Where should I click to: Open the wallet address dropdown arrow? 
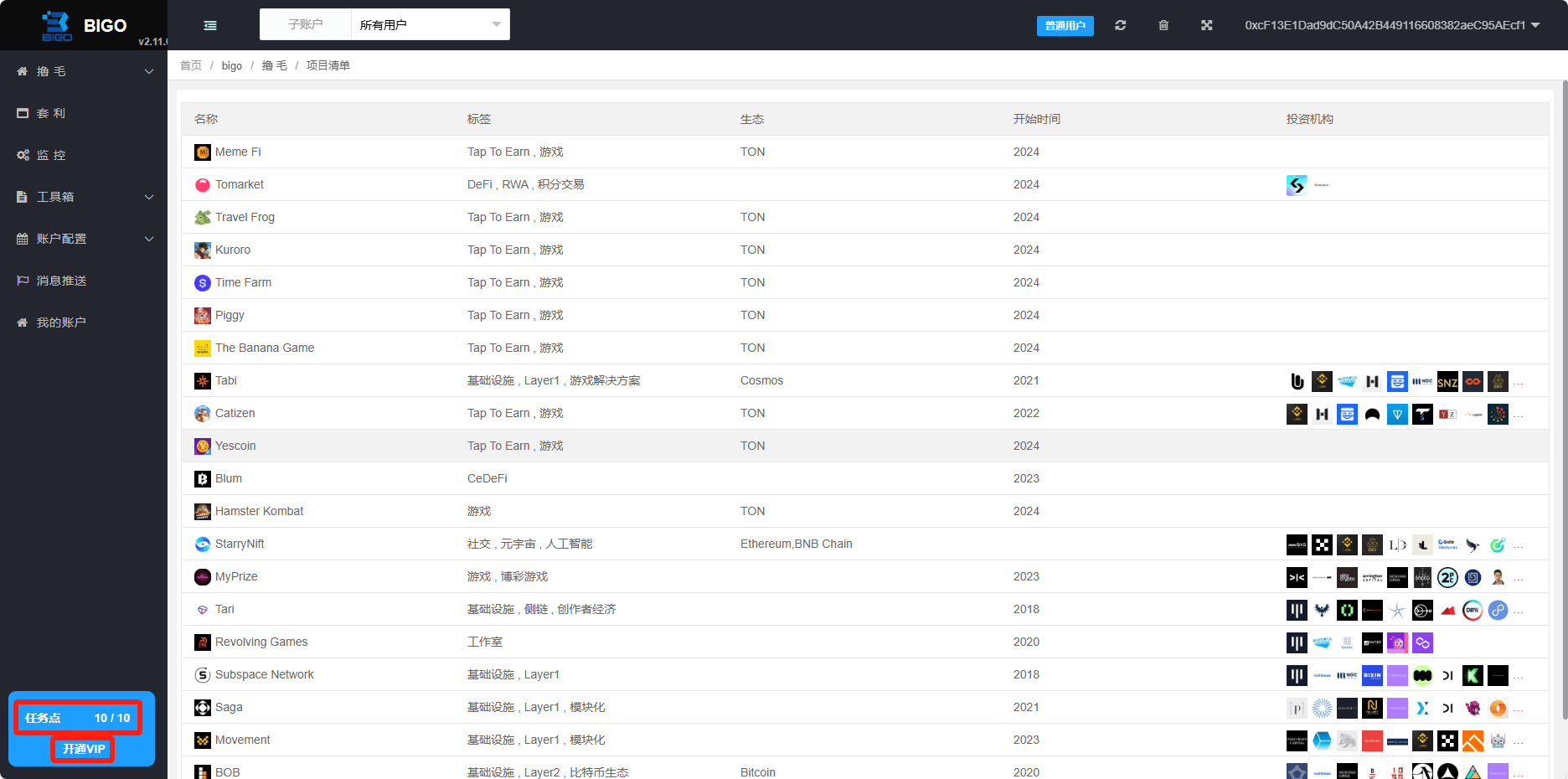1535,25
